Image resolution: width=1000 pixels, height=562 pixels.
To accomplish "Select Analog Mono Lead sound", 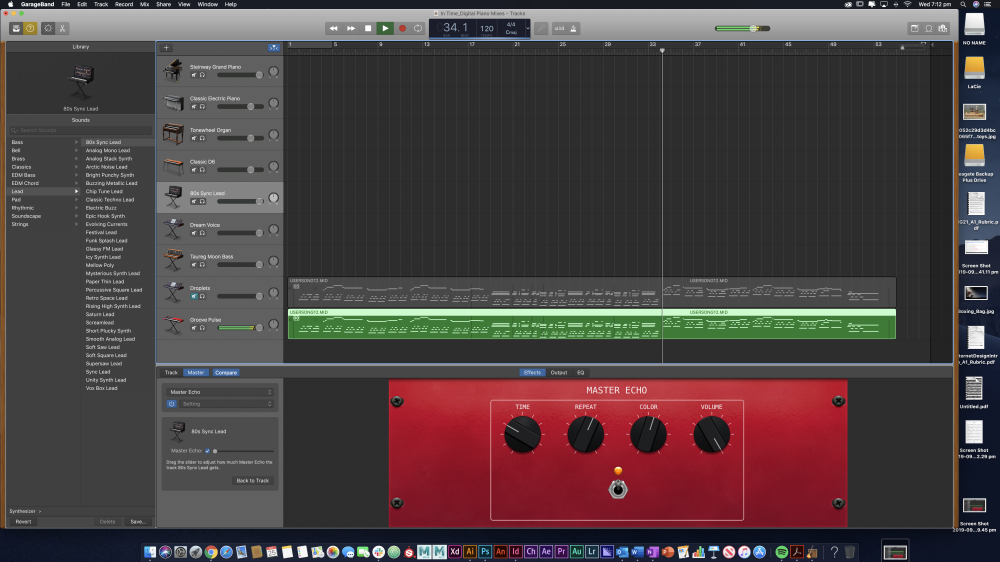I will [x=108, y=151].
